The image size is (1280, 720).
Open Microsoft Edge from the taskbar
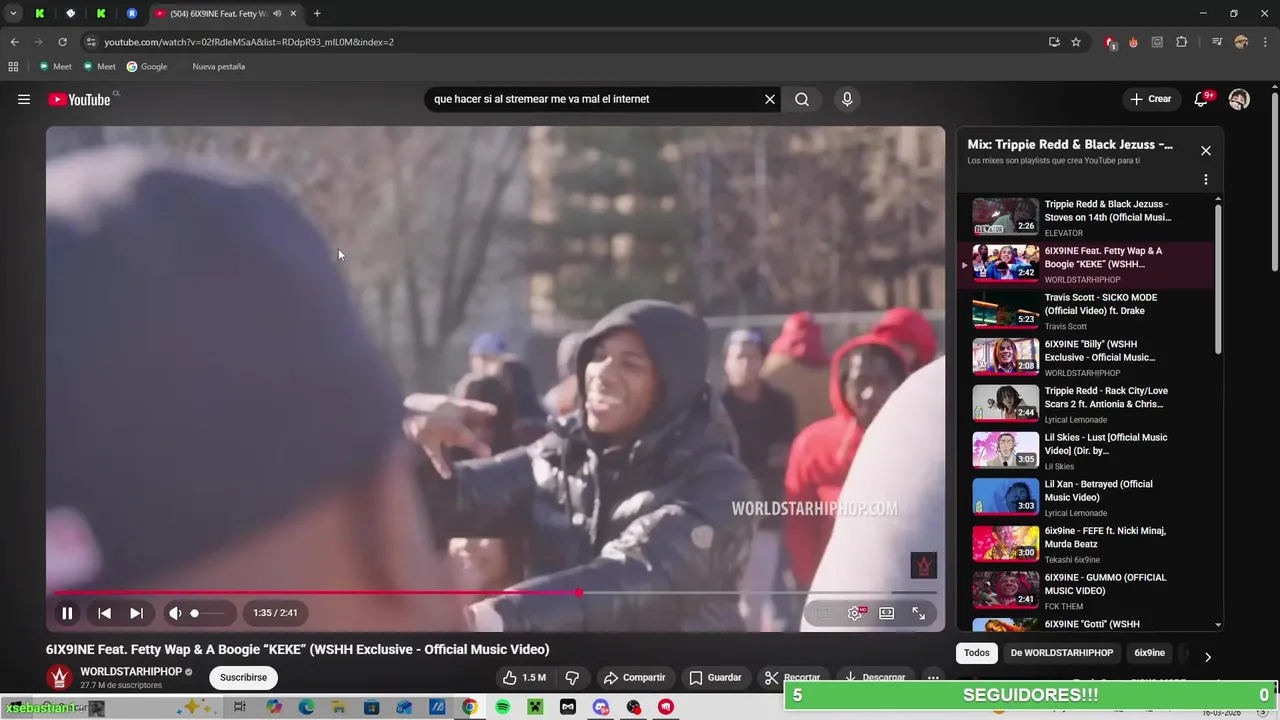click(x=307, y=707)
